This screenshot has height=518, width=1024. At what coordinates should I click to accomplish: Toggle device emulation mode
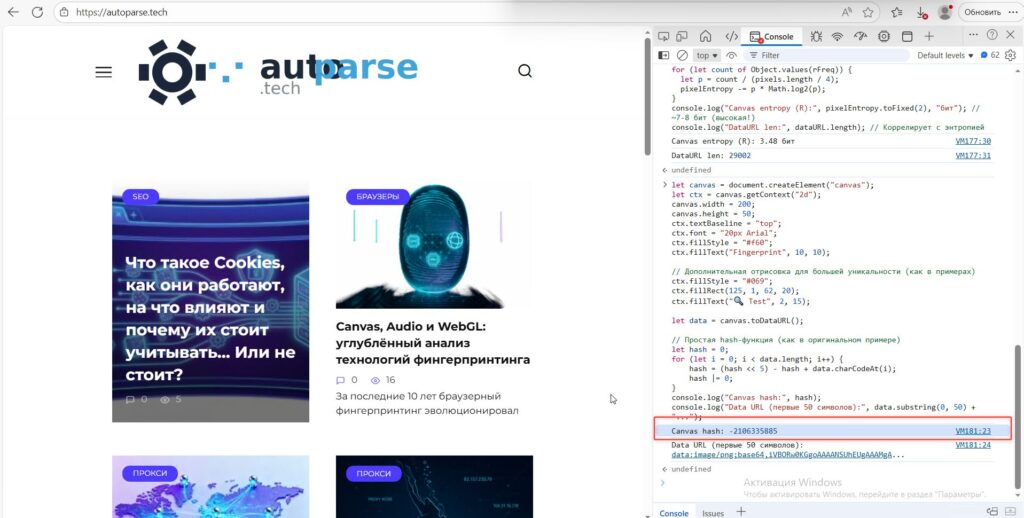(x=682, y=37)
